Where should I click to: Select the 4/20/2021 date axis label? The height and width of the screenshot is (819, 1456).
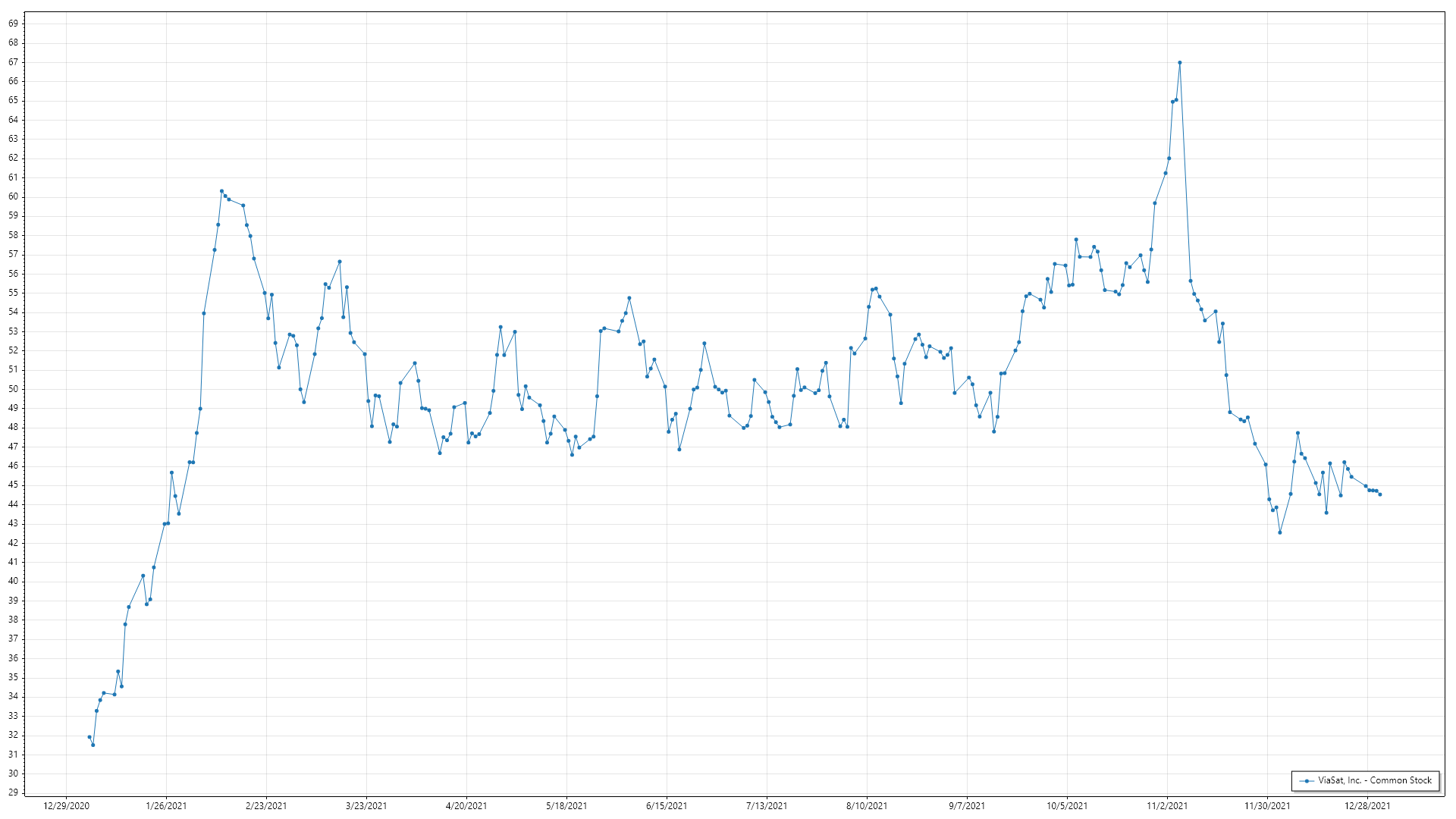click(466, 805)
